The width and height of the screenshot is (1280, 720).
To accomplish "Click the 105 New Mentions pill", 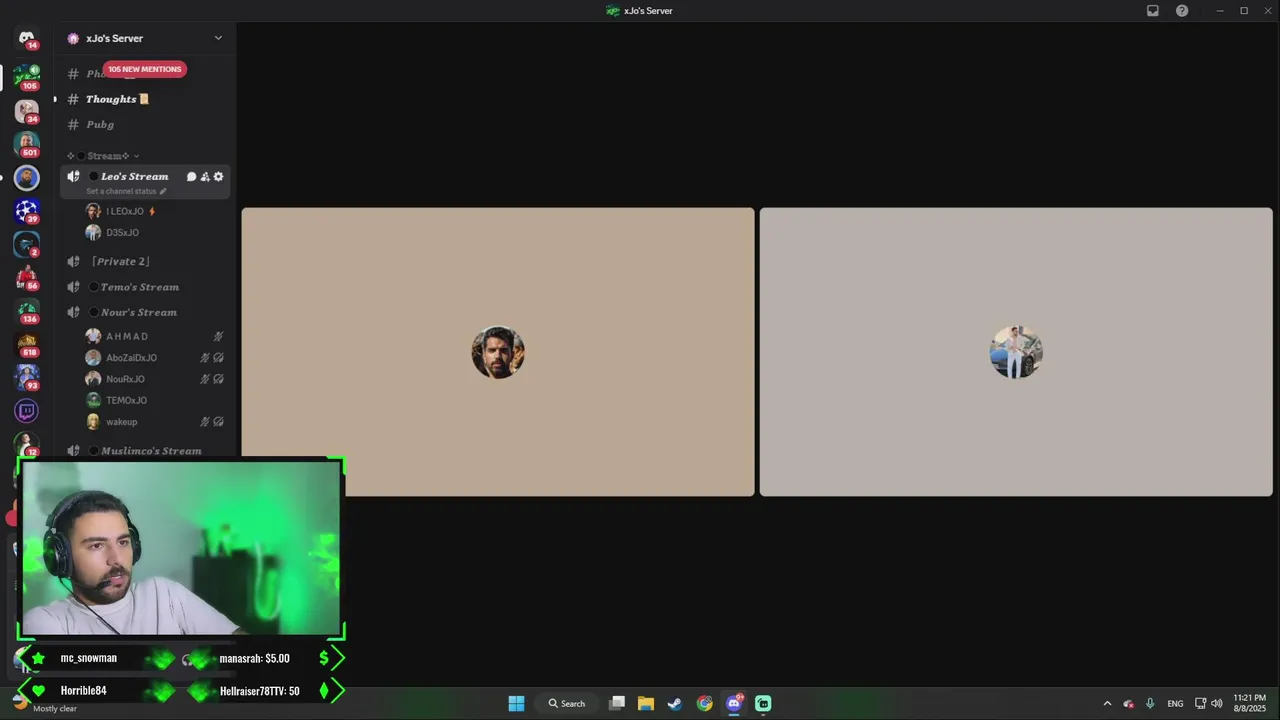I will (x=145, y=69).
